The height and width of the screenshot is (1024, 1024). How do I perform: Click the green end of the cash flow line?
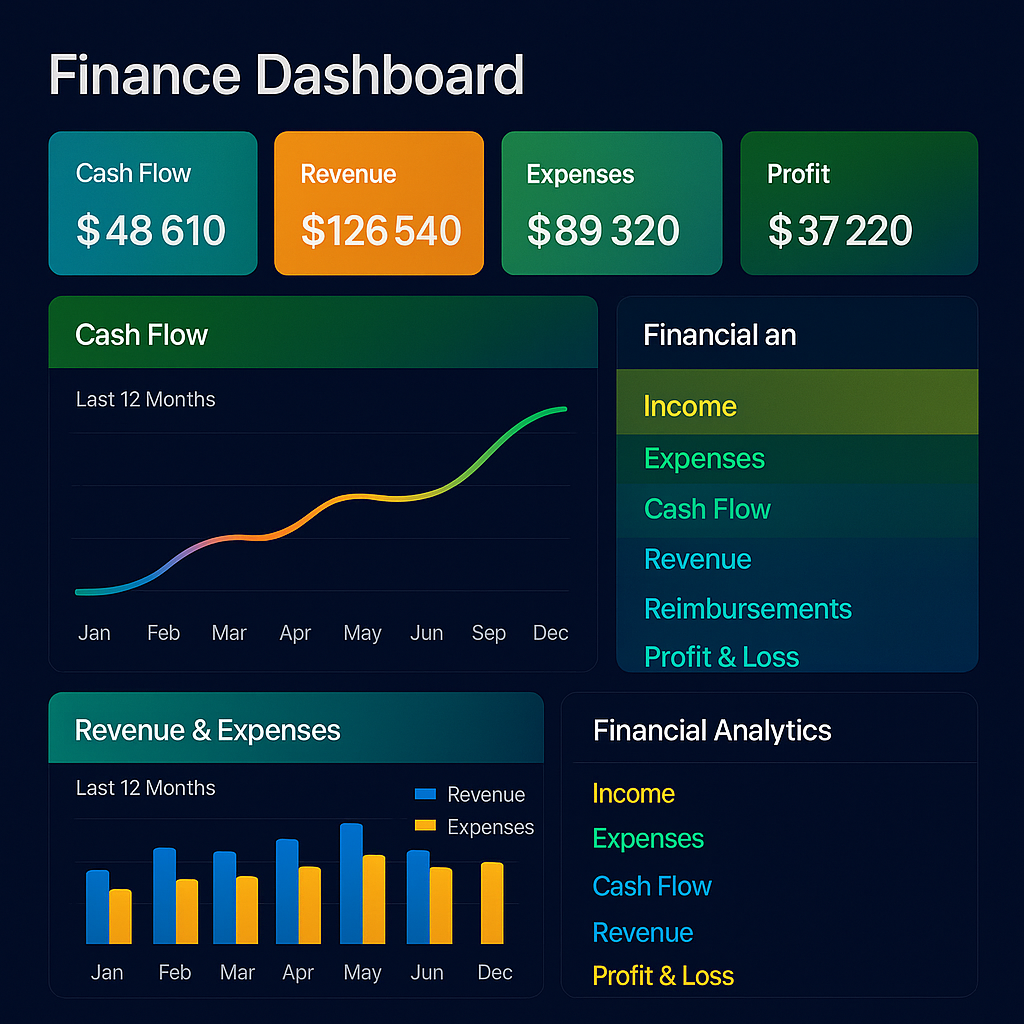tap(560, 409)
